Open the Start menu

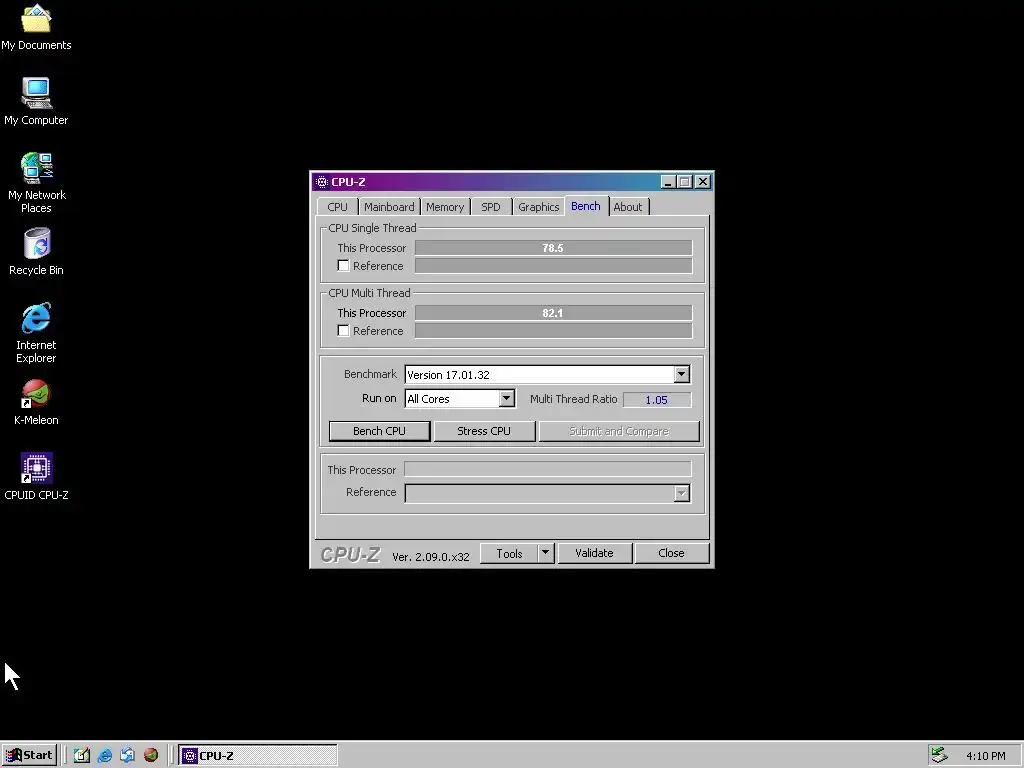(x=29, y=755)
